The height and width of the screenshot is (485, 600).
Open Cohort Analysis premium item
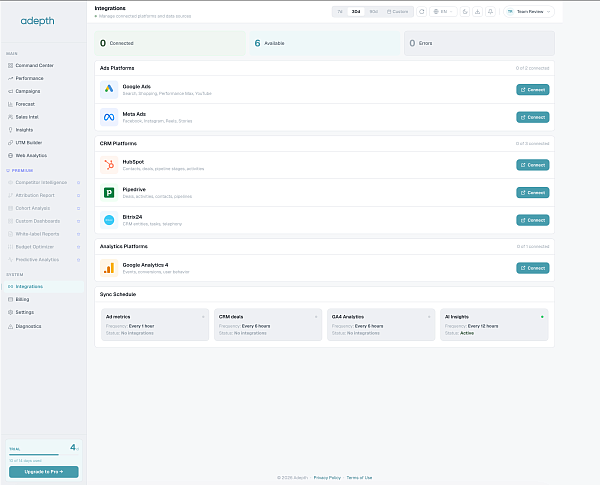[x=44, y=208]
